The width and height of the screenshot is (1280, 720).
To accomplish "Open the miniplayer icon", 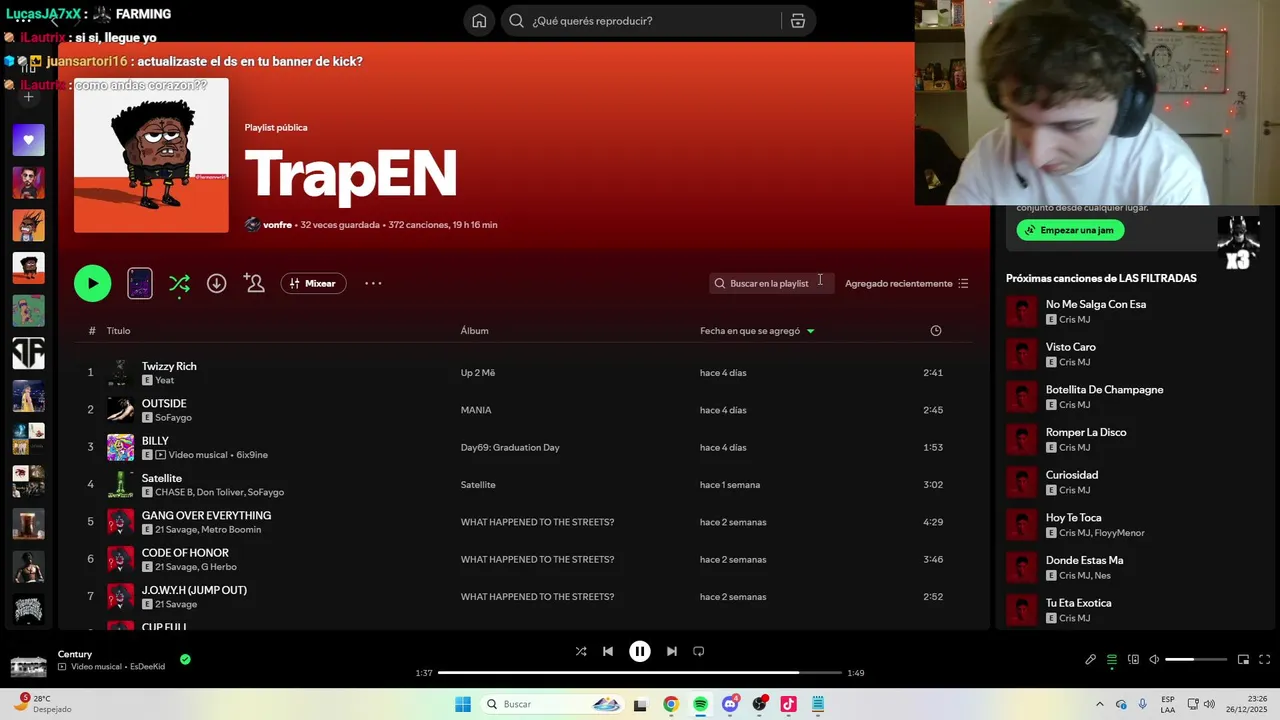I will (1243, 660).
